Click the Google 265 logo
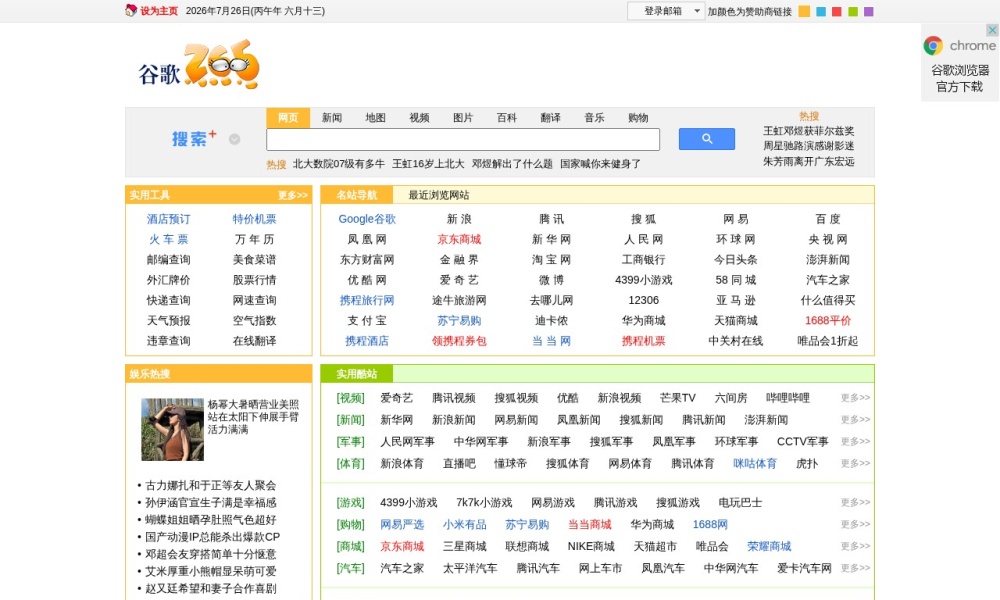1000x600 pixels. 199,65
